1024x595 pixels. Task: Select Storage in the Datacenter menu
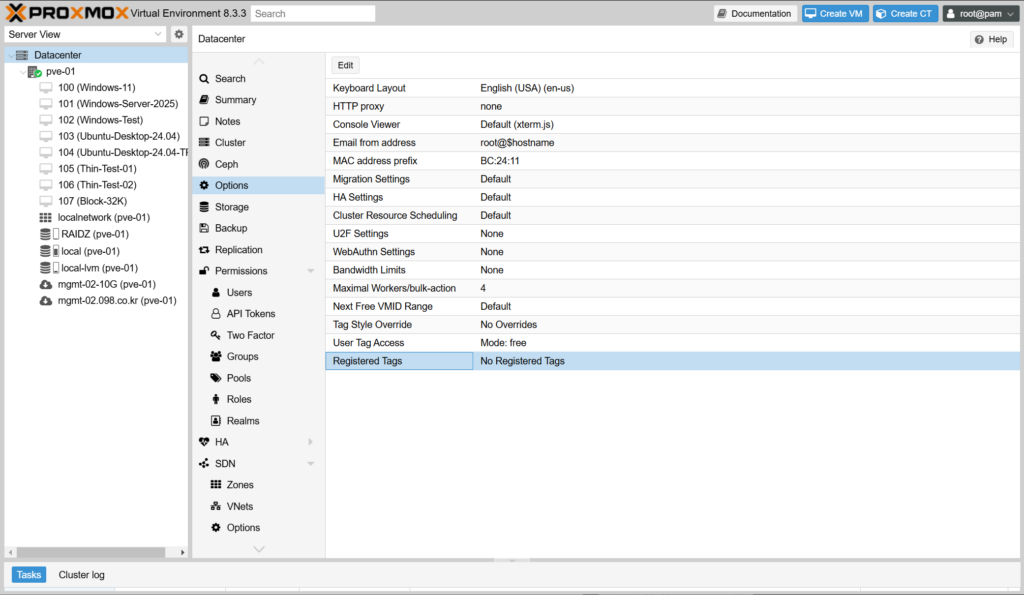(231, 207)
